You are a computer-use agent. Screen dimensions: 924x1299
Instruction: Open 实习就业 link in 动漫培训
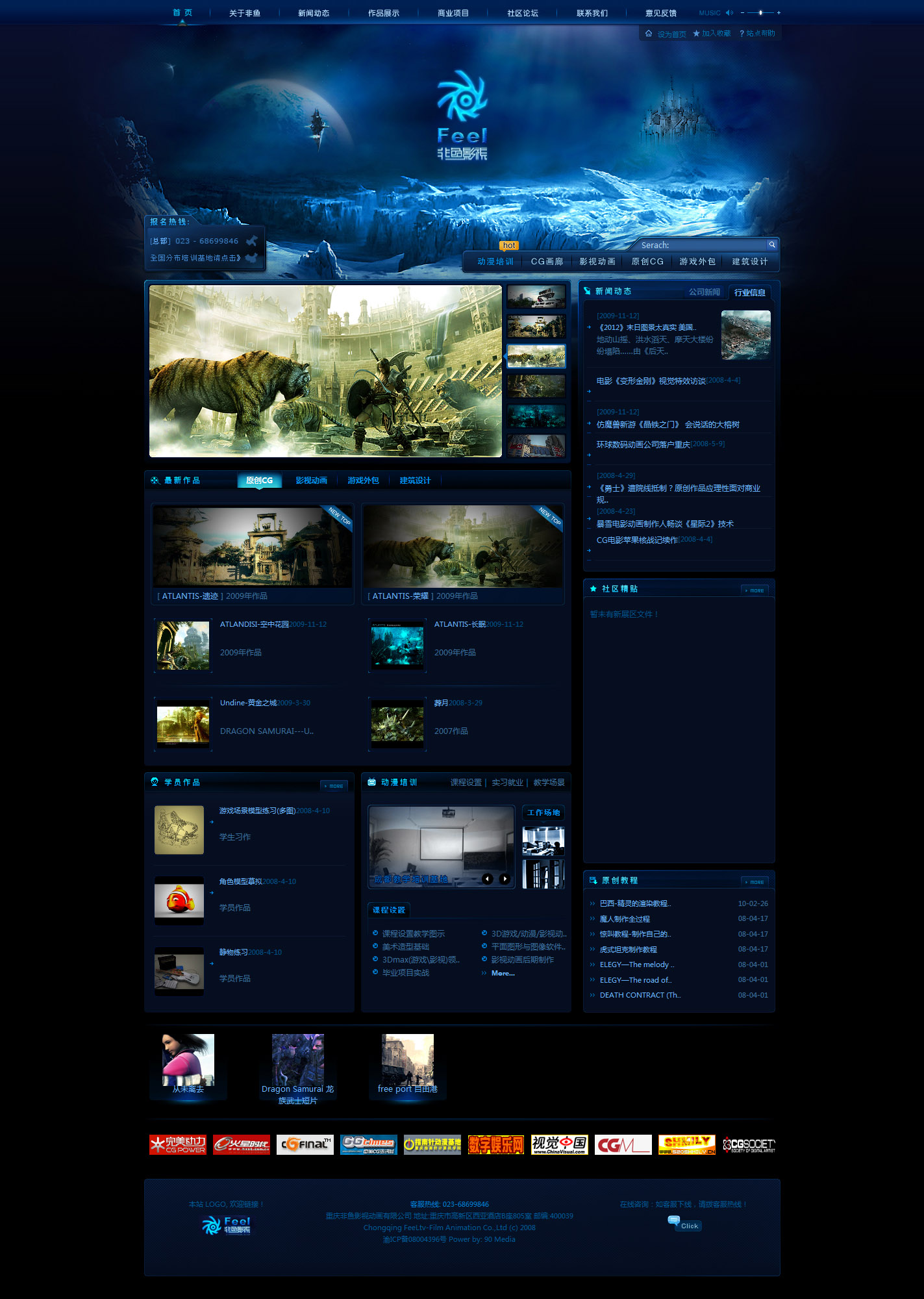pyautogui.click(x=507, y=783)
